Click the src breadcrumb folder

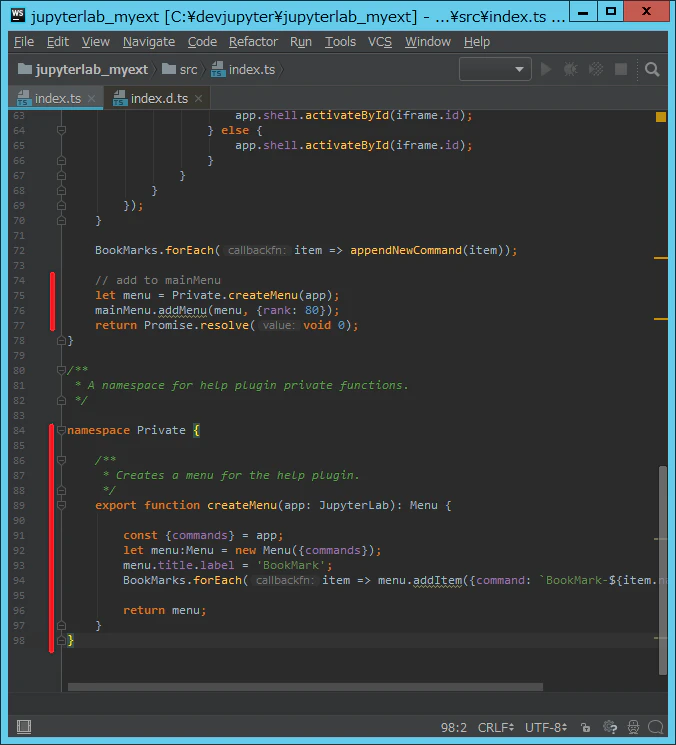tap(180, 69)
